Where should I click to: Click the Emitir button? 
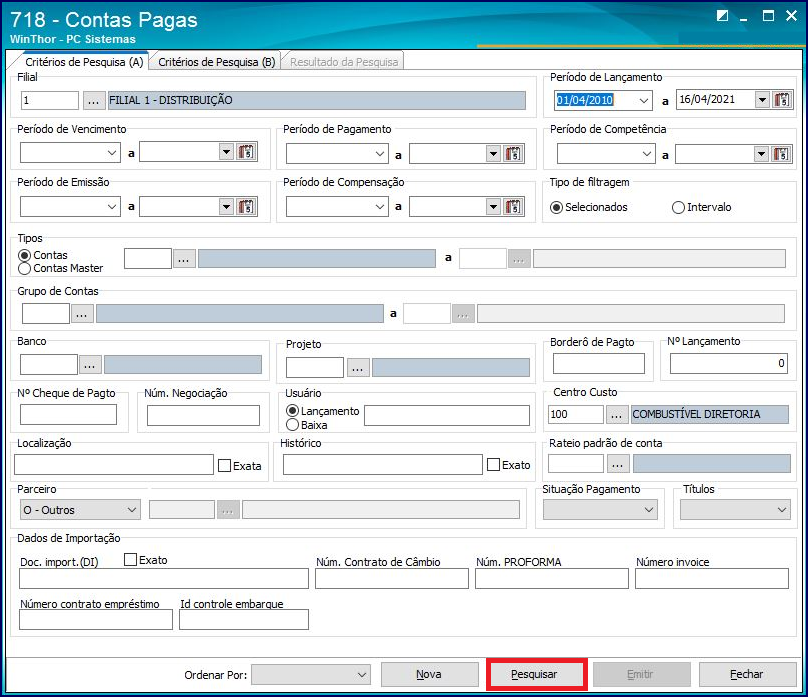pyautogui.click(x=641, y=674)
